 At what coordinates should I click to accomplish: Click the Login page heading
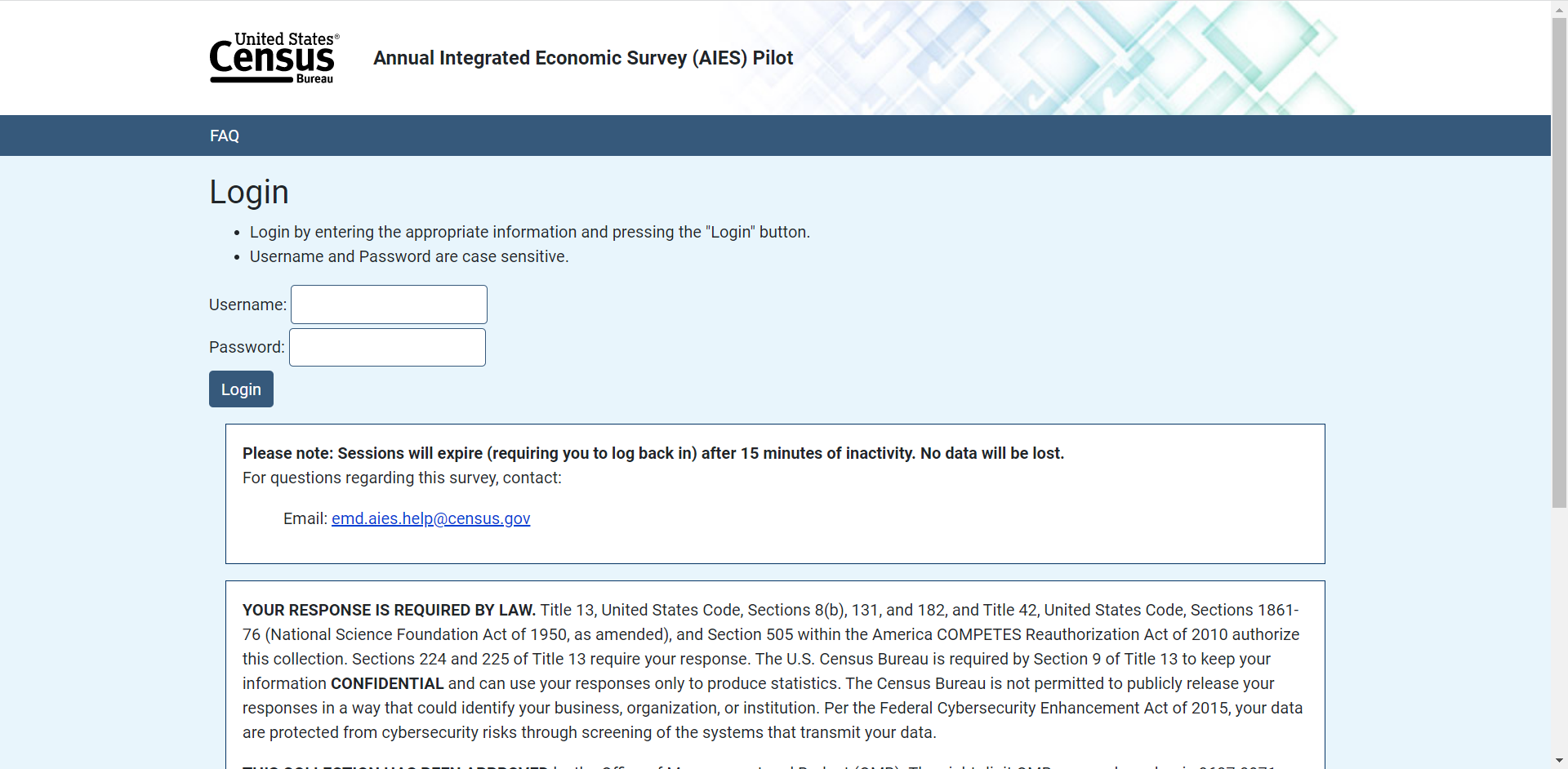pyautogui.click(x=249, y=192)
